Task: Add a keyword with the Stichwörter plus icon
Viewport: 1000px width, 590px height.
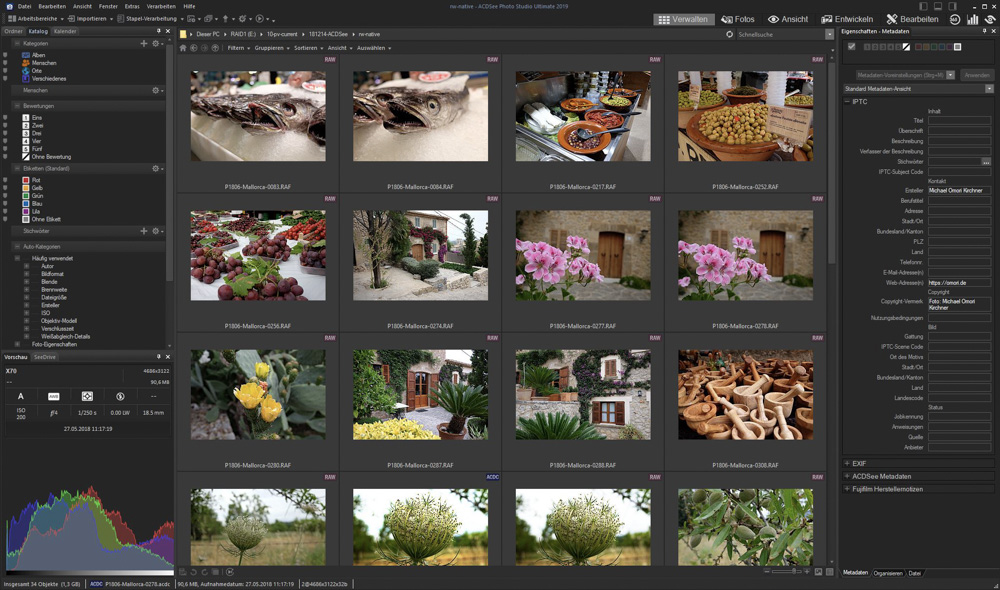Action: [143, 231]
